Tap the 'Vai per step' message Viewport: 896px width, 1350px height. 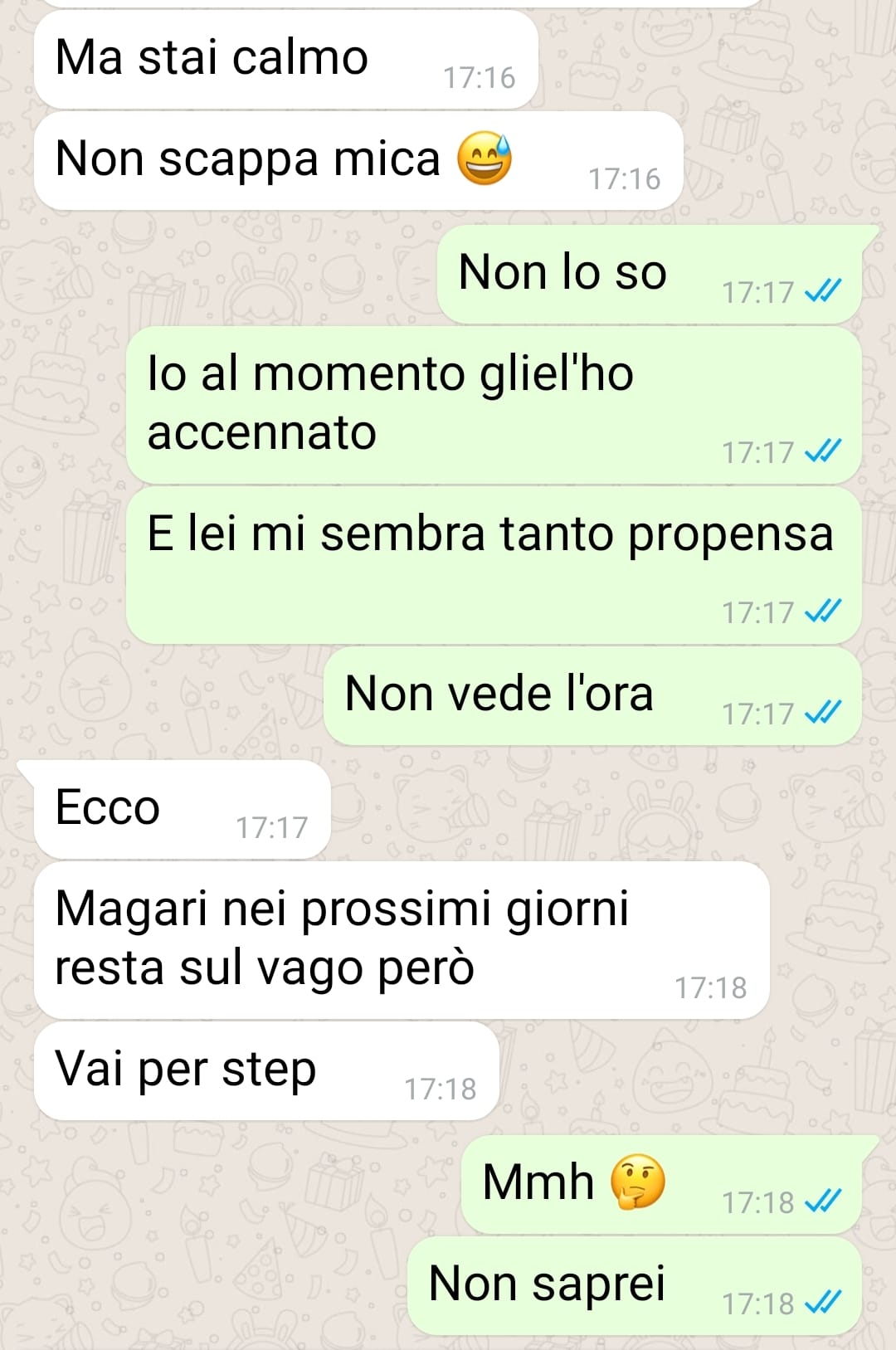point(266,1071)
